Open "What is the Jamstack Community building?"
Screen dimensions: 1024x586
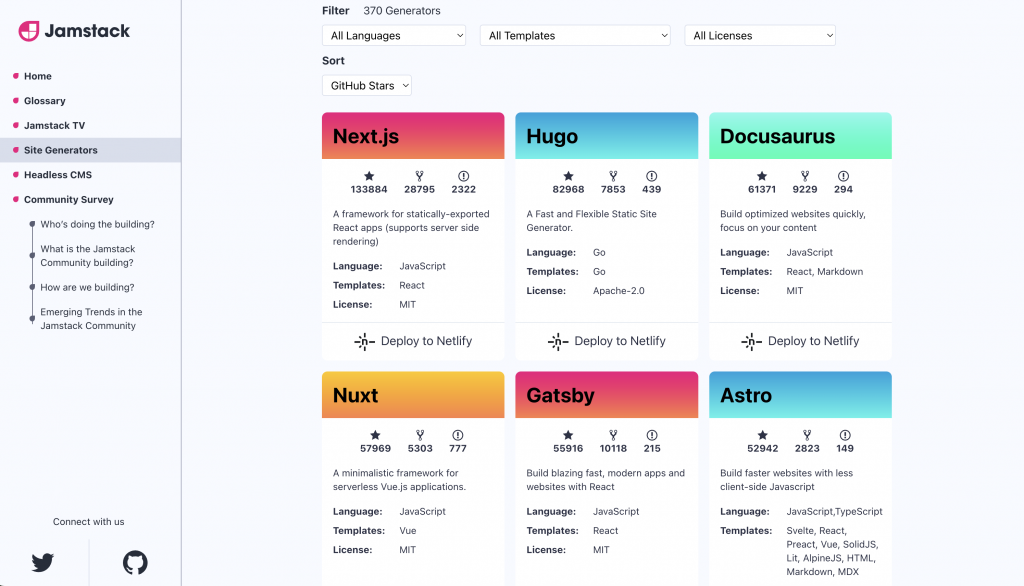point(88,255)
